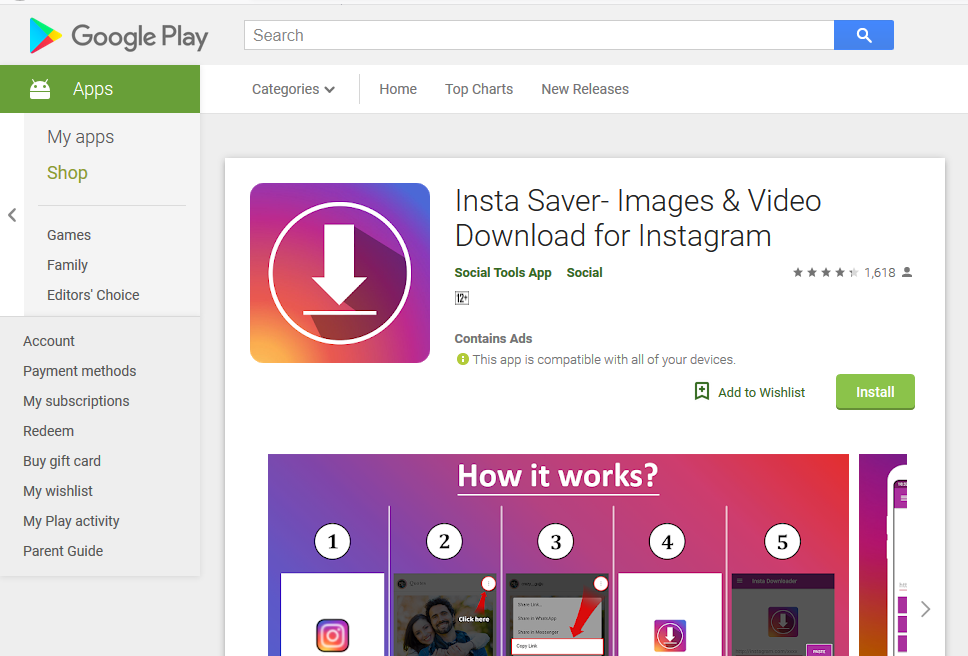Go to the Home tab
The height and width of the screenshot is (656, 968).
pos(398,89)
